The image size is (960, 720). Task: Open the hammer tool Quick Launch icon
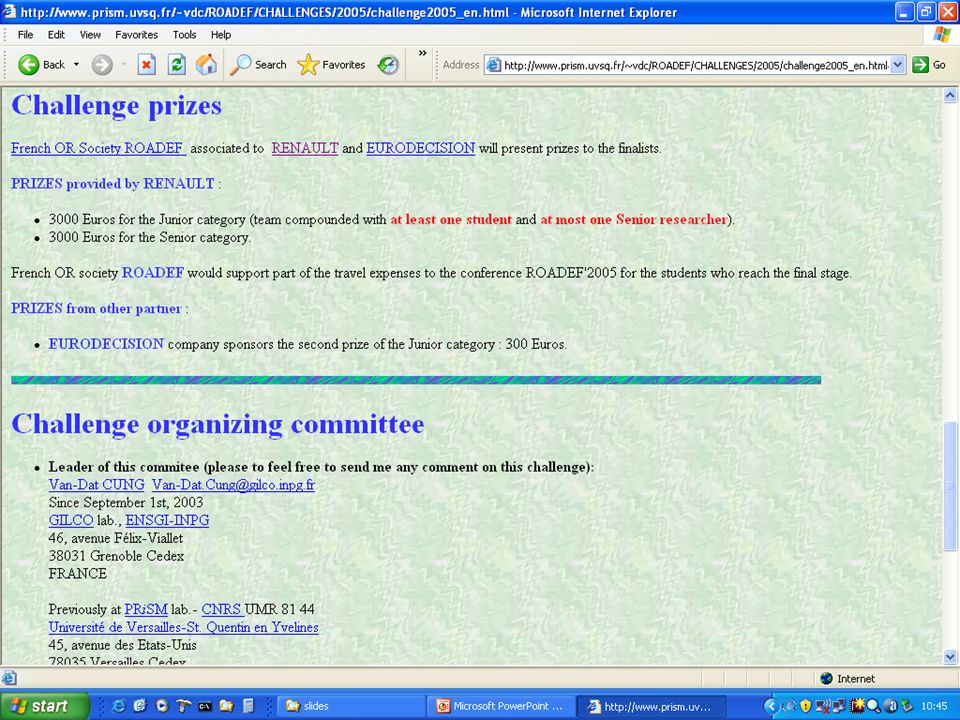point(183,706)
